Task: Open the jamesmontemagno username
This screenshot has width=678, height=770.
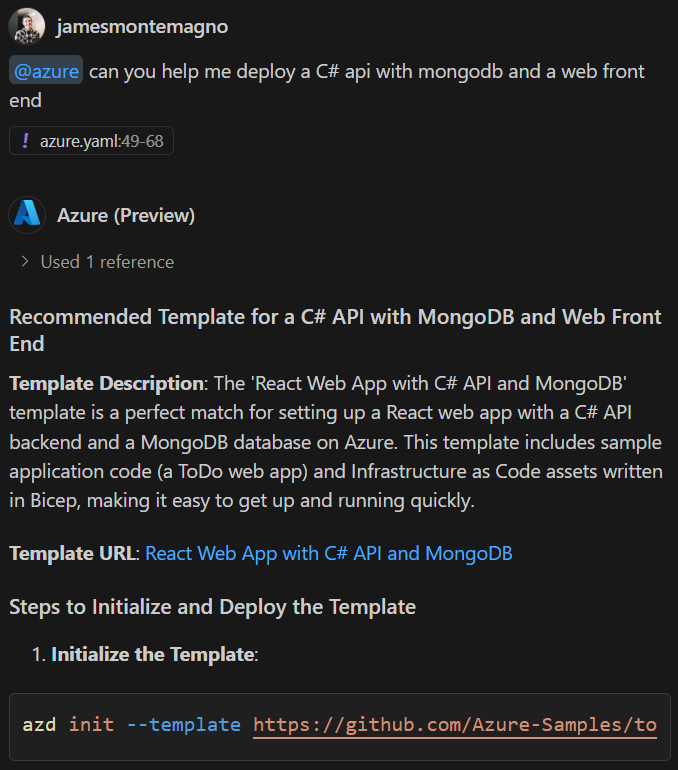Action: coord(142,27)
